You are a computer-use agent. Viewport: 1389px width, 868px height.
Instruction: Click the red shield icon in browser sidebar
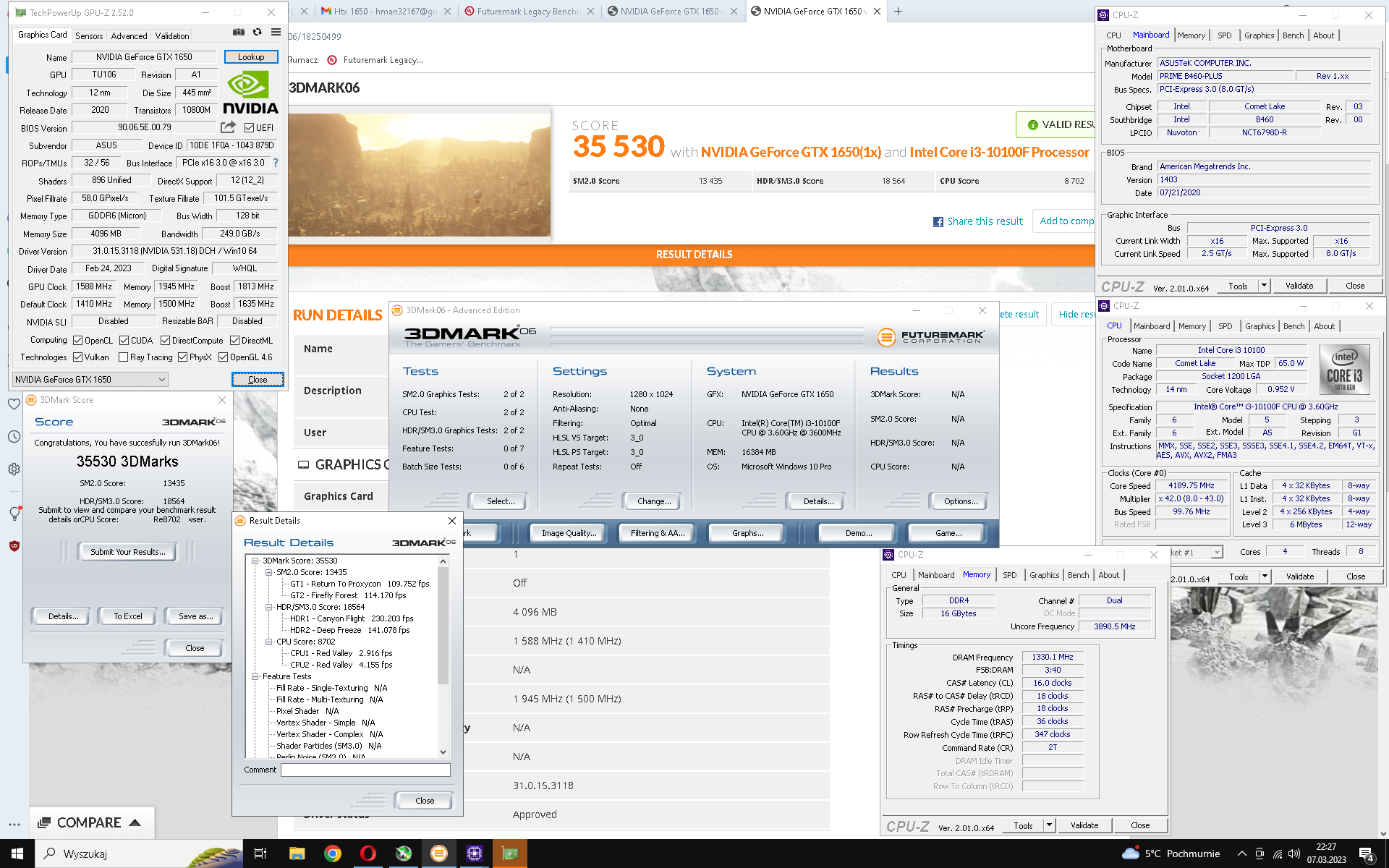14,545
